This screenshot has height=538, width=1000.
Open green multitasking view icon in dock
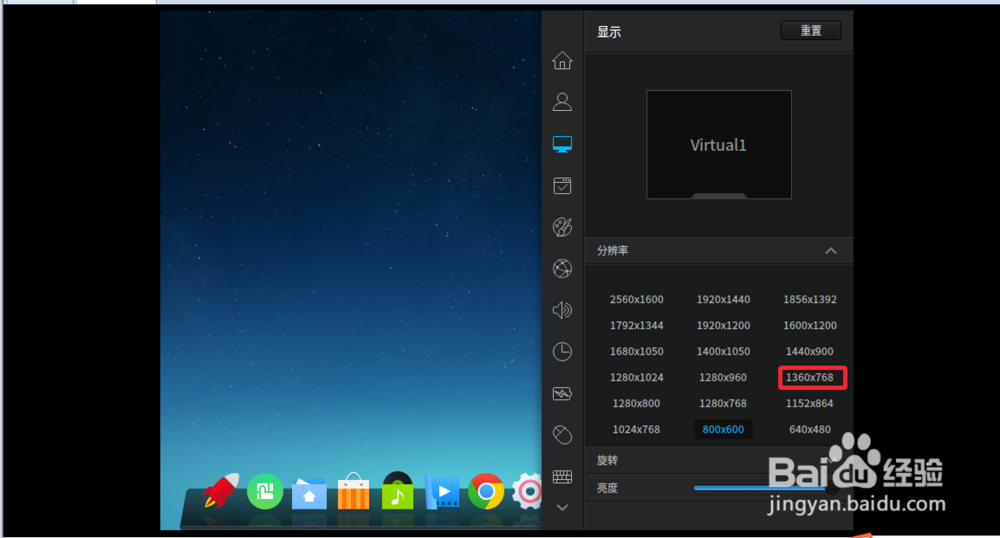pos(265,491)
